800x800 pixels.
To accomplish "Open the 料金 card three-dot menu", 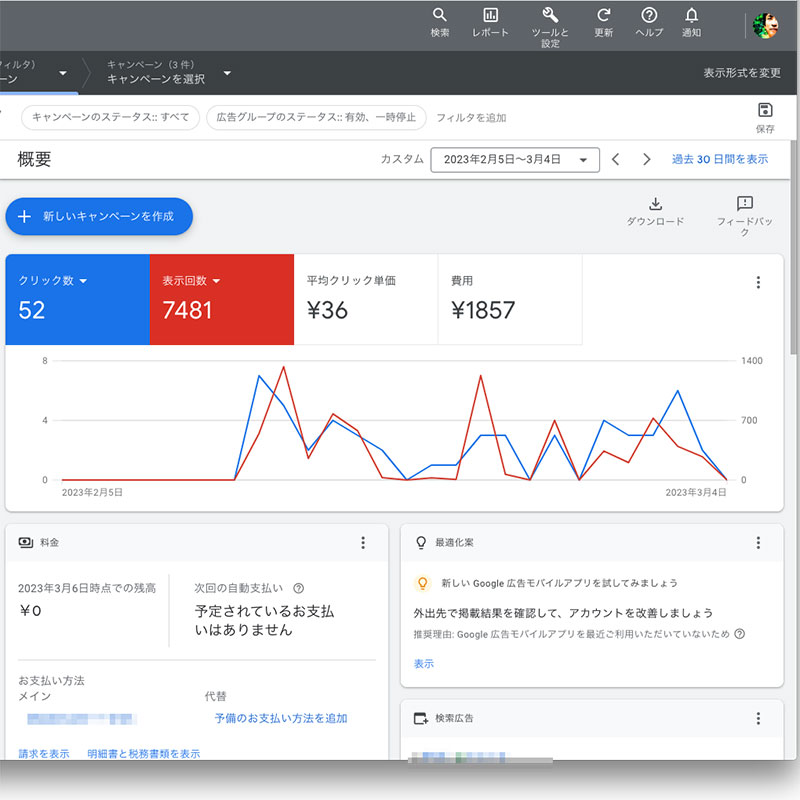I will click(x=363, y=542).
